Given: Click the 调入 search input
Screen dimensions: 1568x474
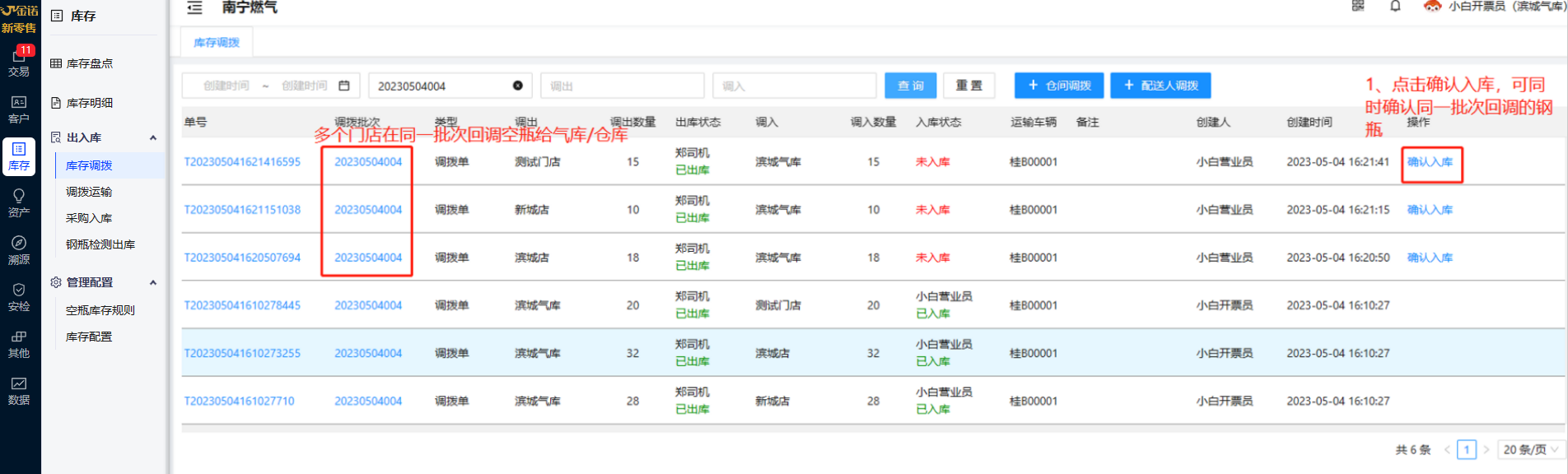Looking at the screenshot, I should tap(794, 86).
